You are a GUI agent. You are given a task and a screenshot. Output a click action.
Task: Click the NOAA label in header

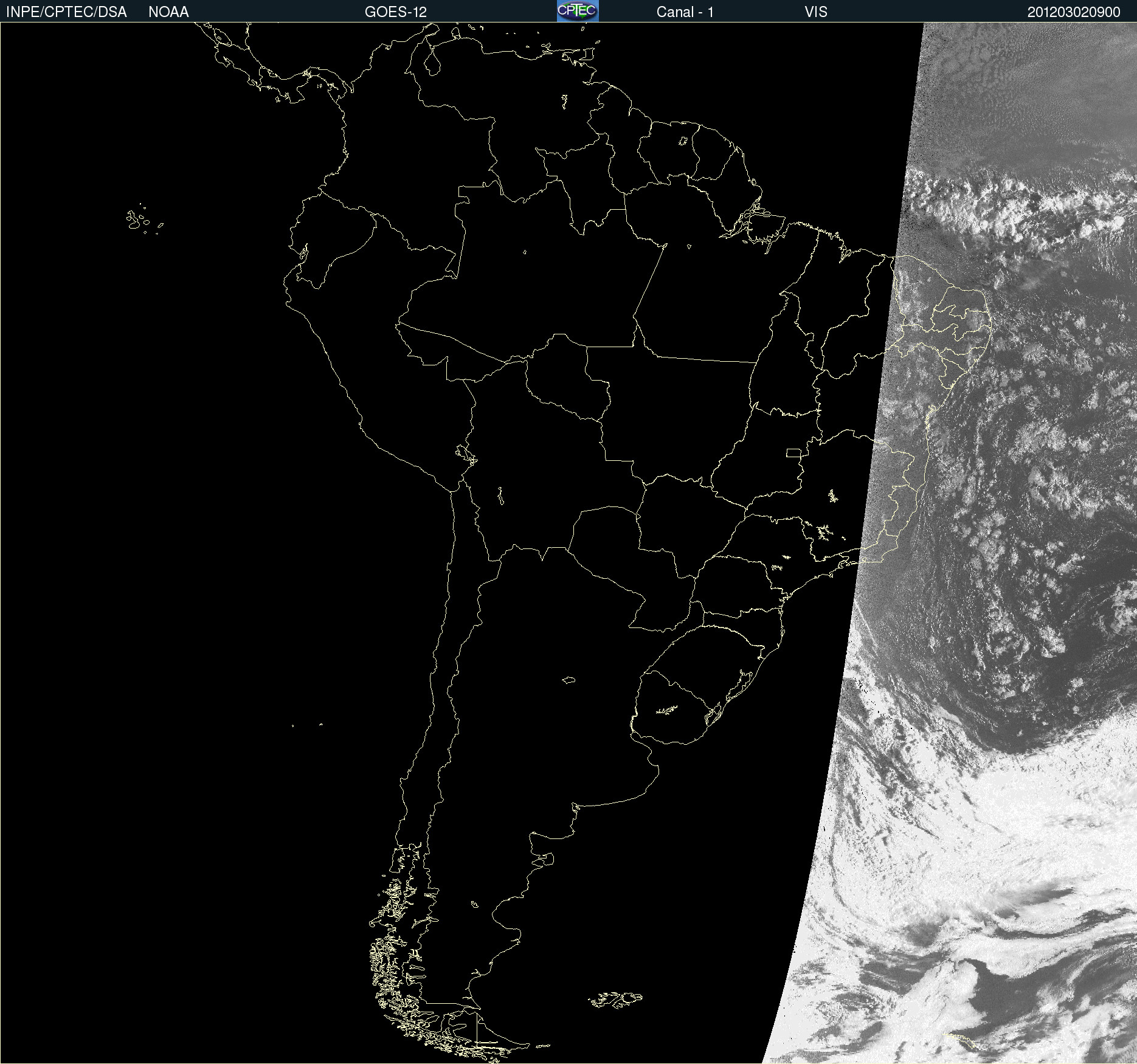(168, 12)
